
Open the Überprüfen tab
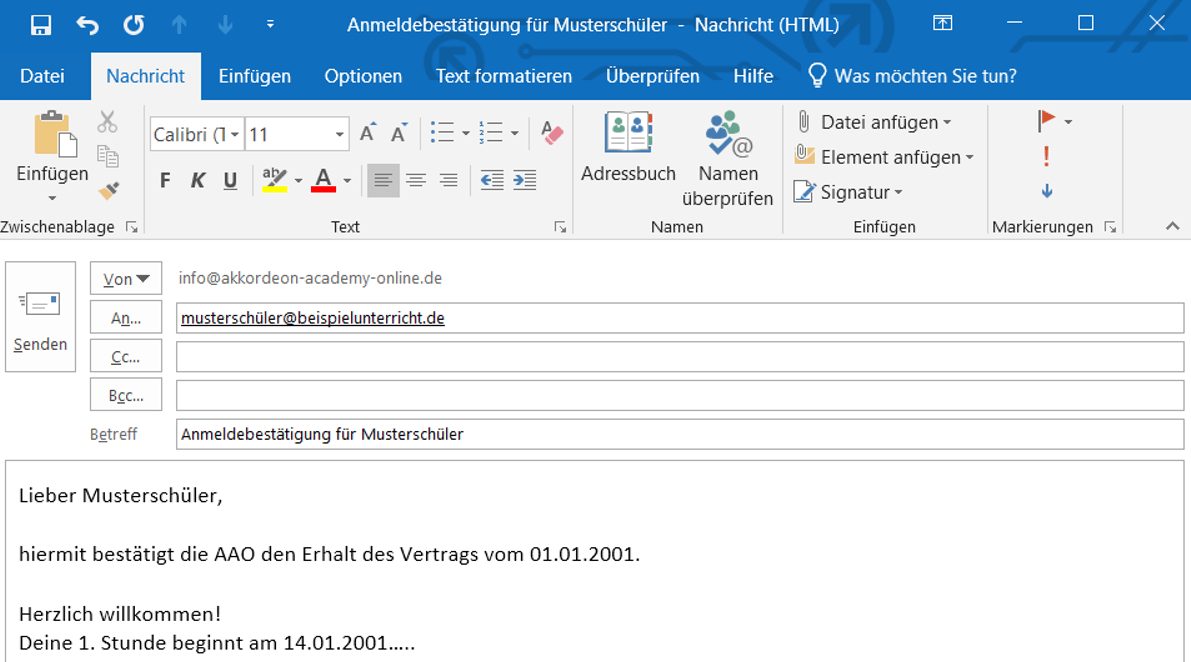pyautogui.click(x=652, y=76)
